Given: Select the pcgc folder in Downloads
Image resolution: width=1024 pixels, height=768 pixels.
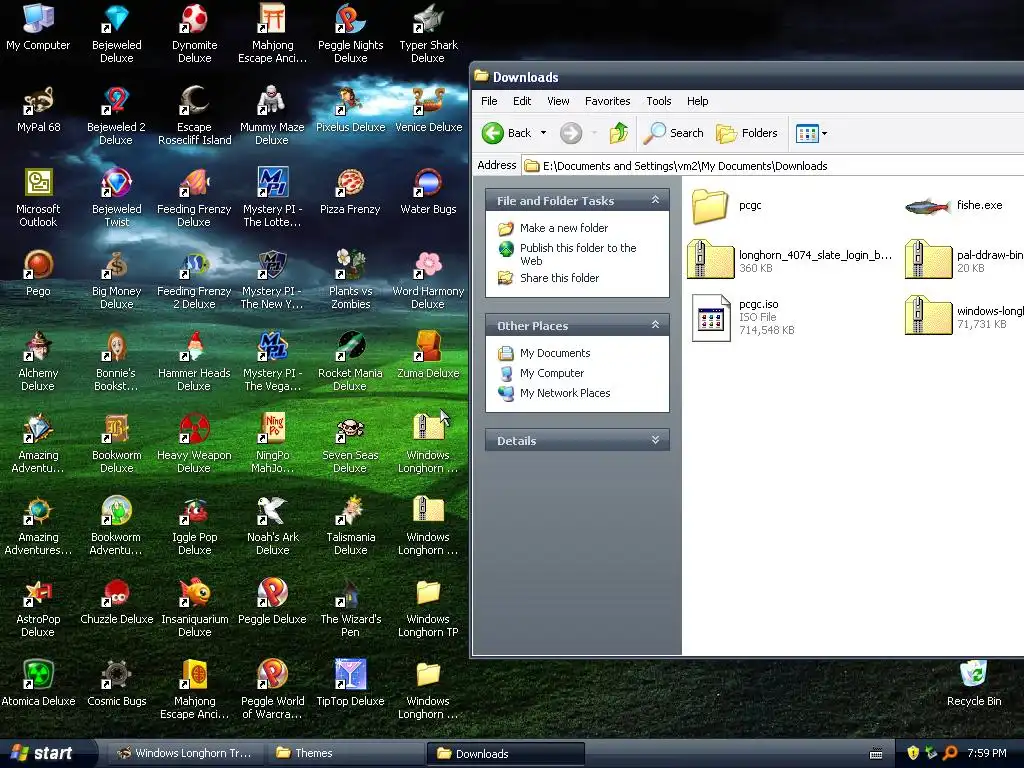Looking at the screenshot, I should [727, 206].
